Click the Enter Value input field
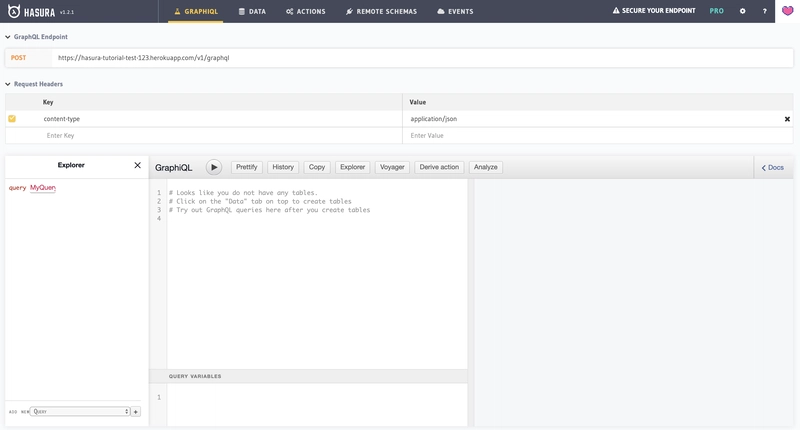Screen dimensions: 800x430 597,136
